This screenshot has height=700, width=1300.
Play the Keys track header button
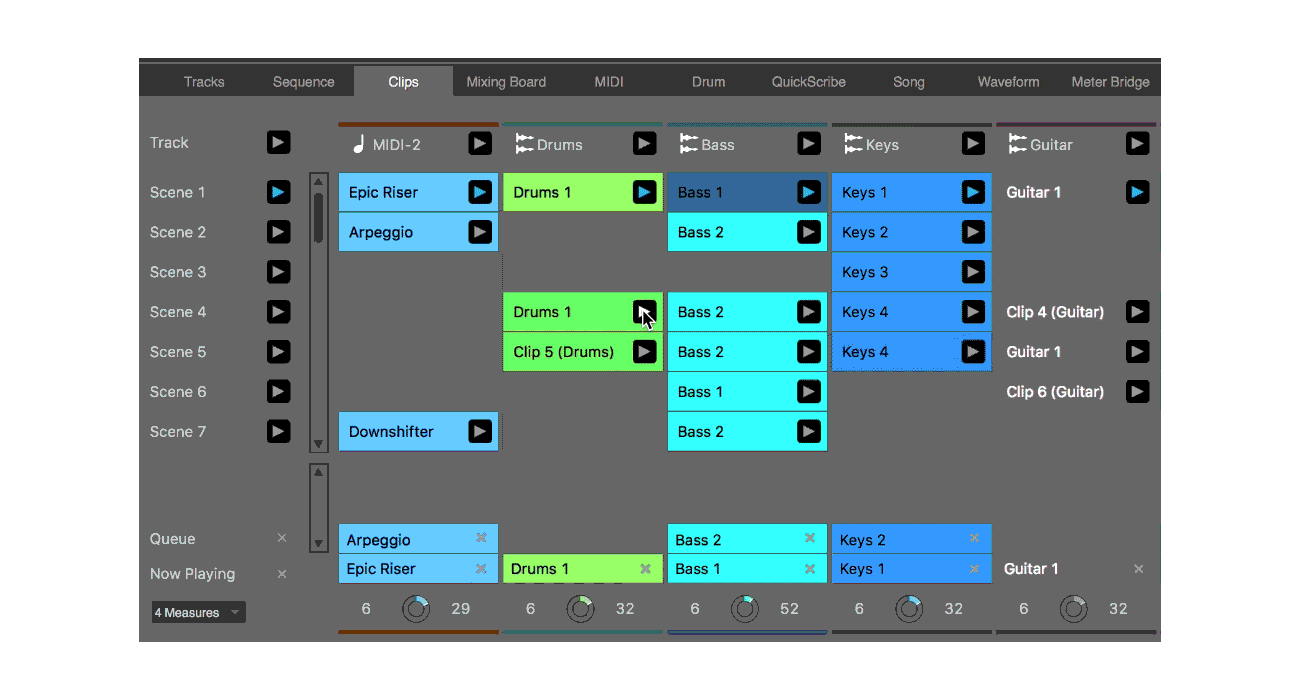tap(973, 144)
